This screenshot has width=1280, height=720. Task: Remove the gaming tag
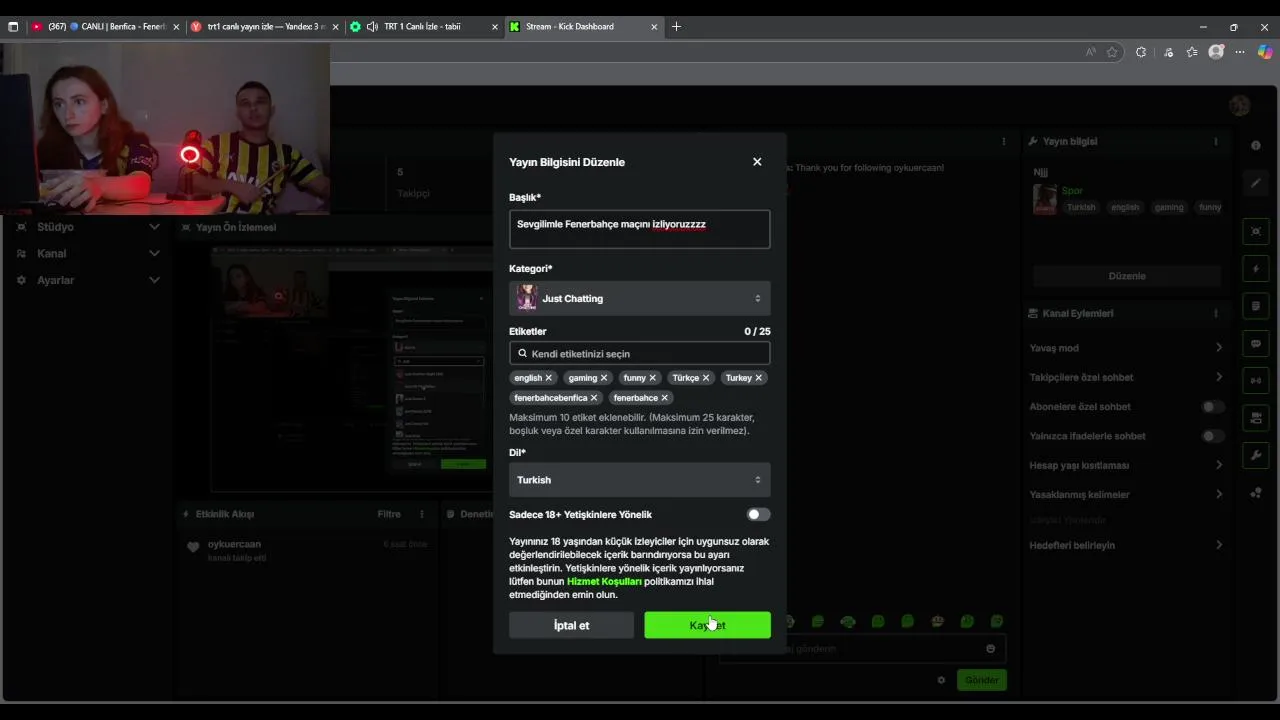[x=604, y=378]
